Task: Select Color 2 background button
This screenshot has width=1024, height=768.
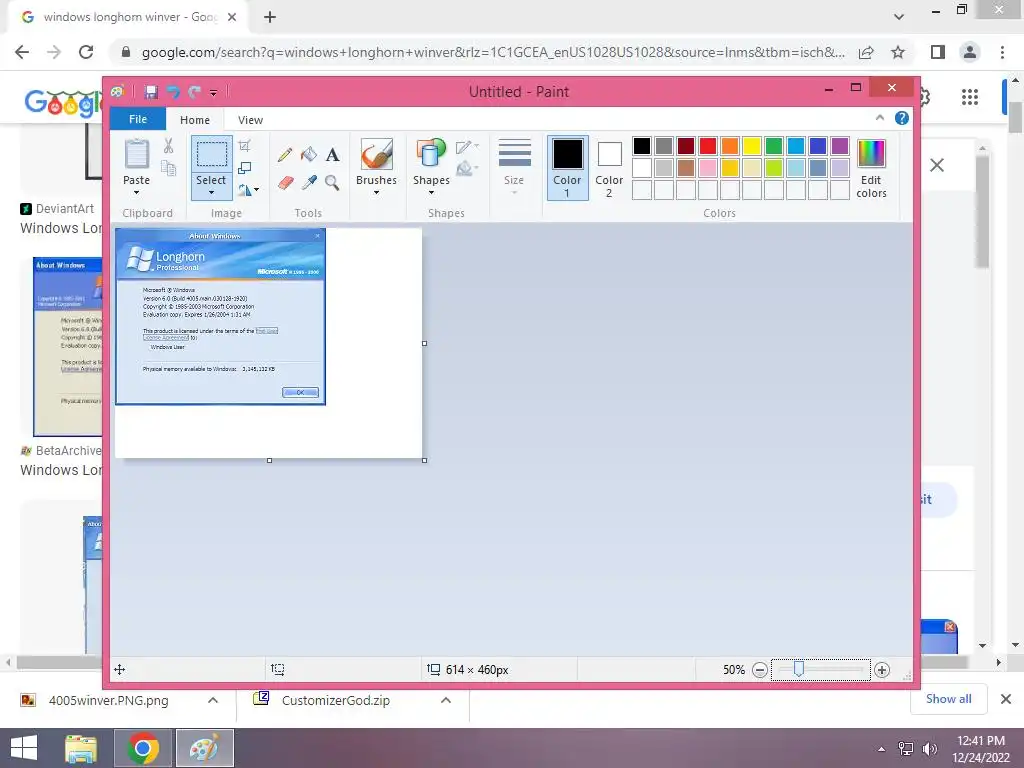Action: 609,168
